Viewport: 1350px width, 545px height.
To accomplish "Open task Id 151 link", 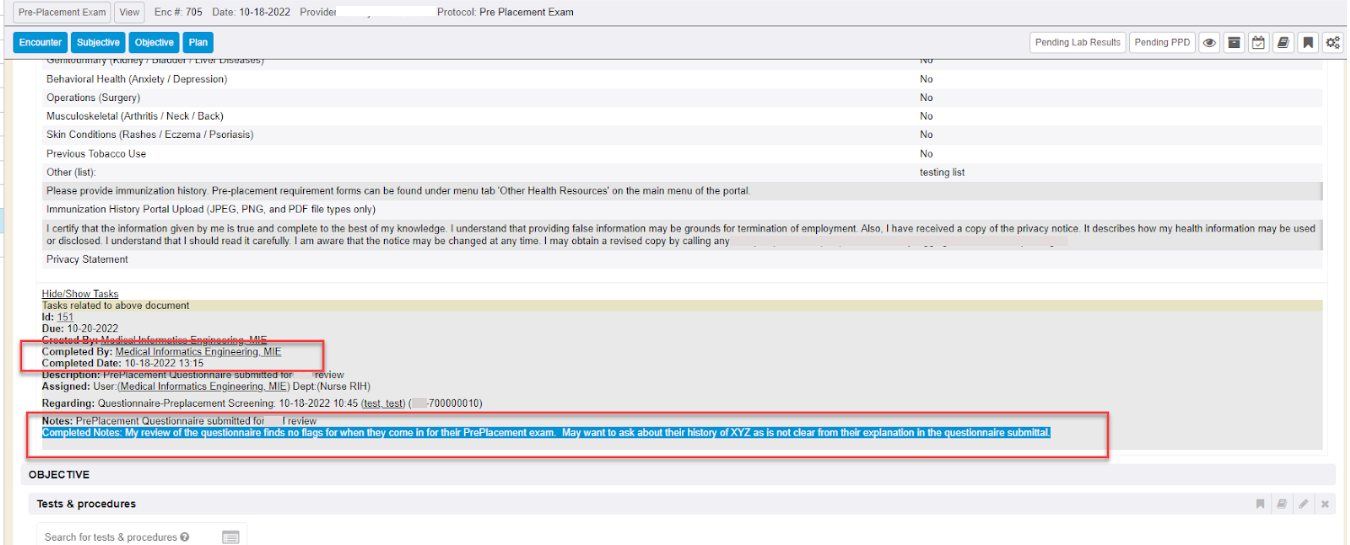I will coord(65,317).
